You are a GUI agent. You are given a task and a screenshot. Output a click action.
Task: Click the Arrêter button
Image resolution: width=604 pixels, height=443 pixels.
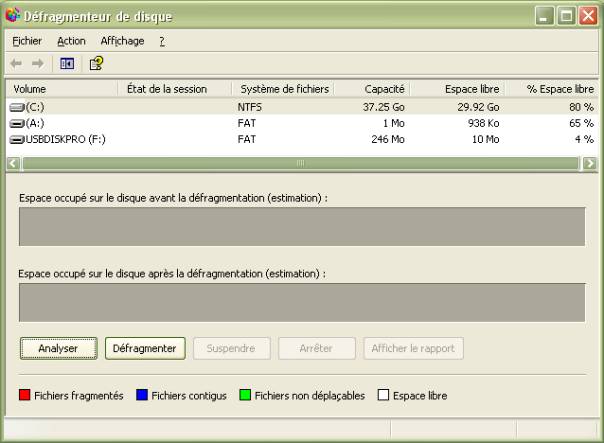point(316,348)
